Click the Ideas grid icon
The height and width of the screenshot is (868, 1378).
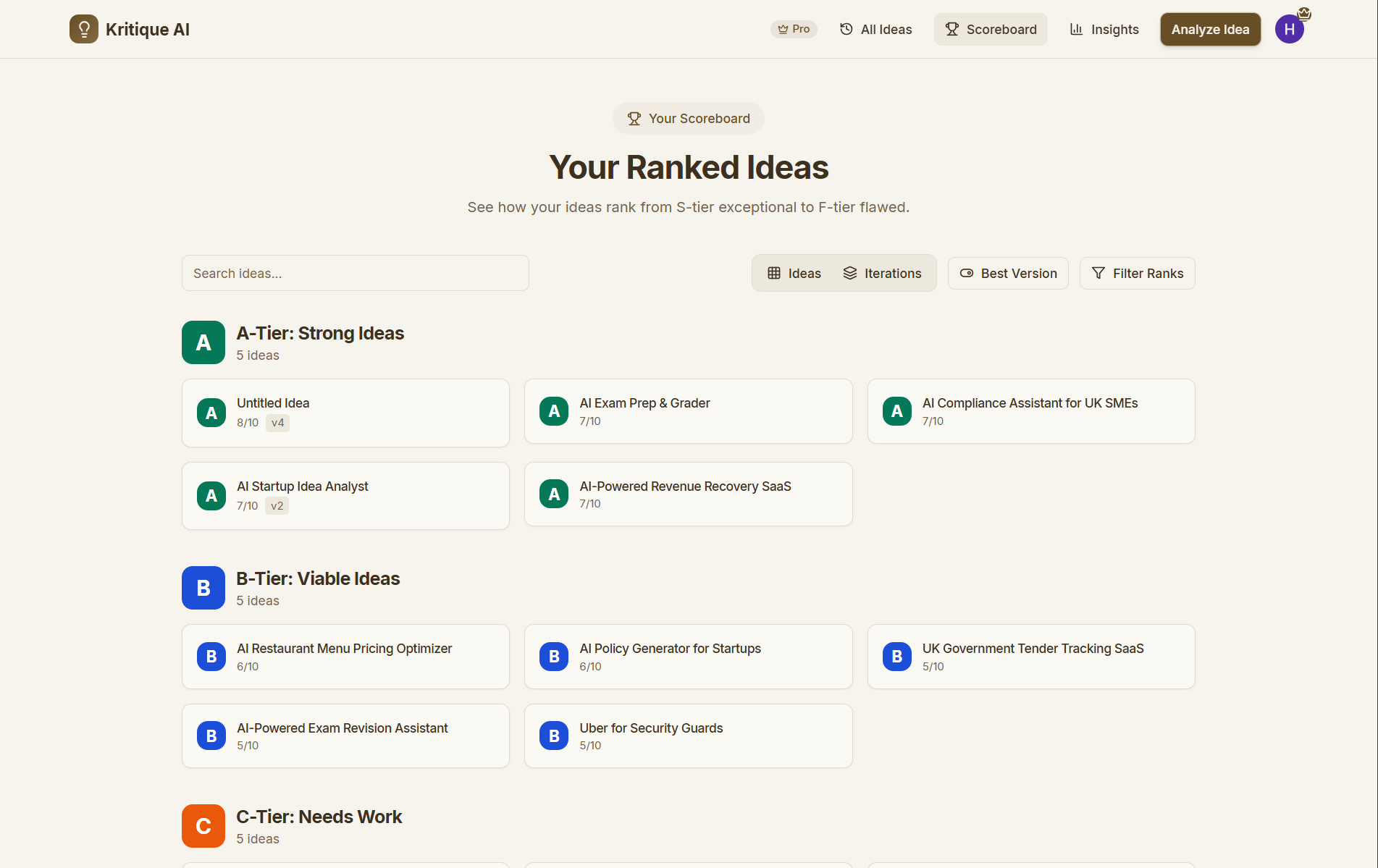pos(774,273)
